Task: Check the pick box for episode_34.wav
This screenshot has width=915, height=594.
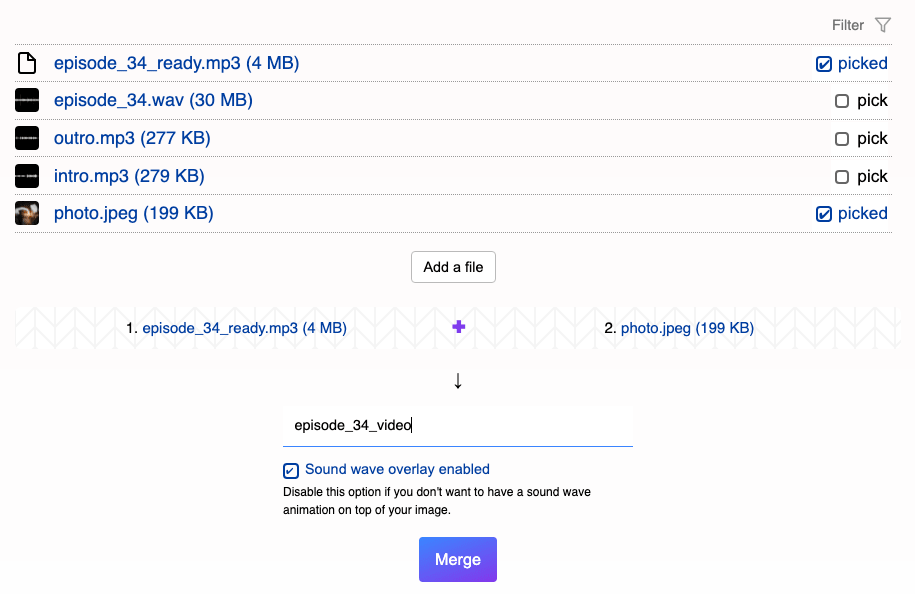Action: pos(841,101)
